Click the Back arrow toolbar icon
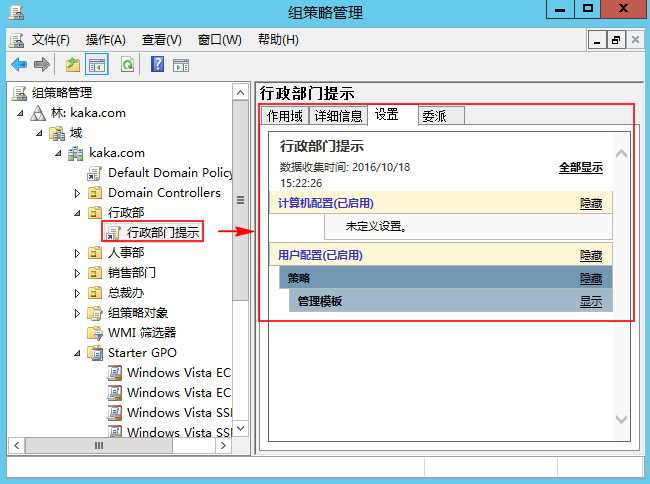 pyautogui.click(x=19, y=64)
